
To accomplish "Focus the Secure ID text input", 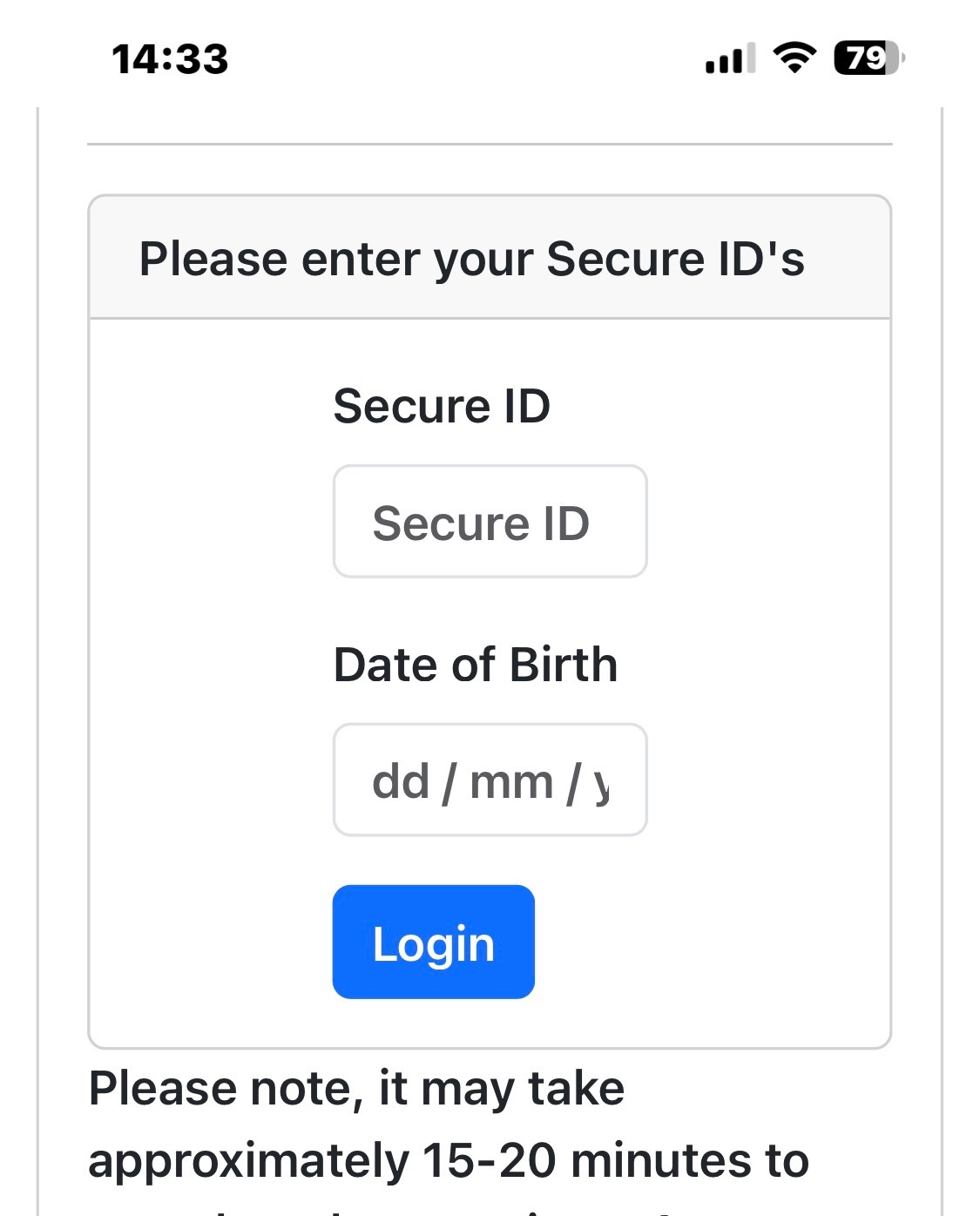I will point(490,522).
